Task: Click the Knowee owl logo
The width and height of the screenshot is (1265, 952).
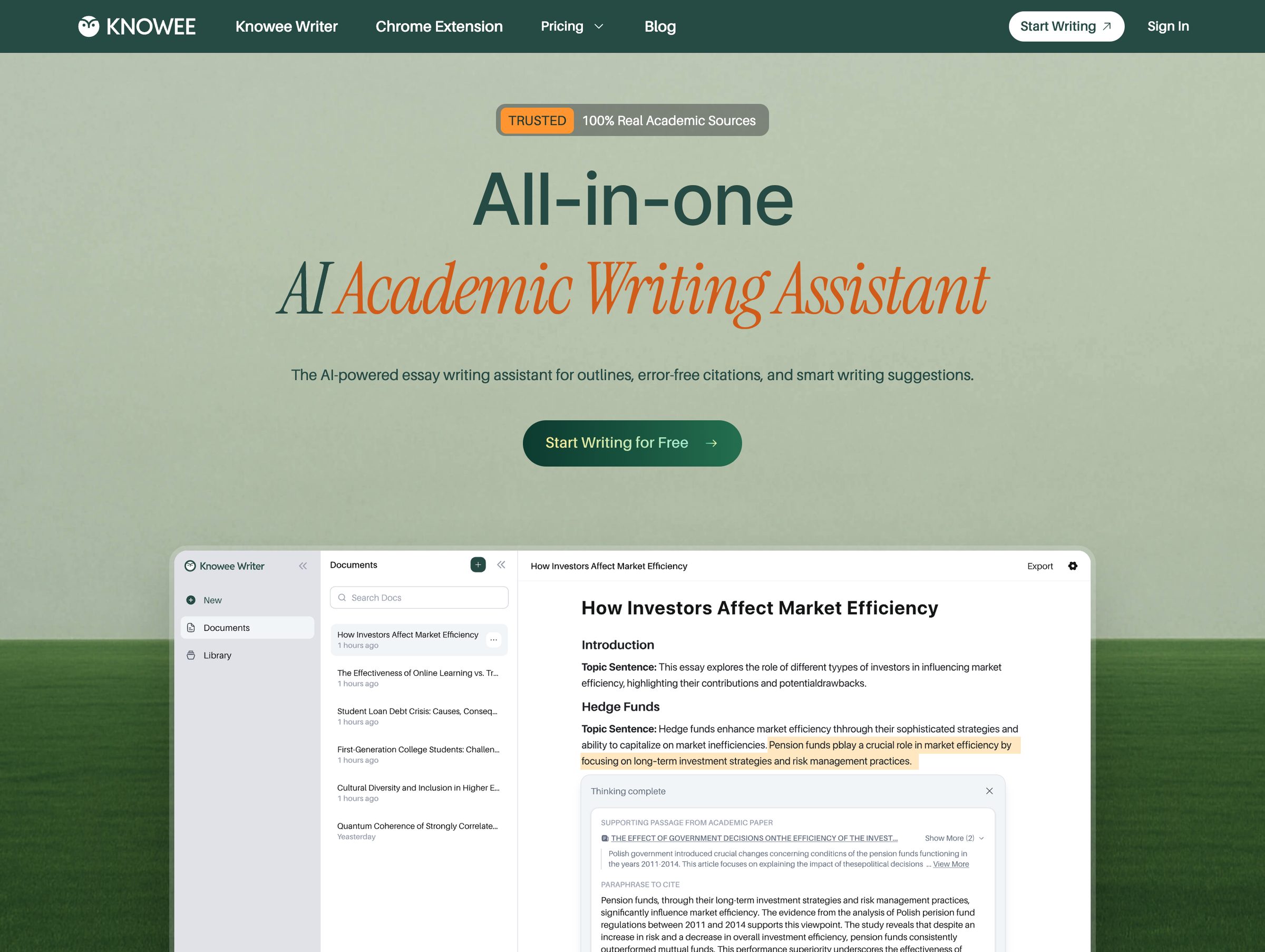Action: tap(89, 26)
